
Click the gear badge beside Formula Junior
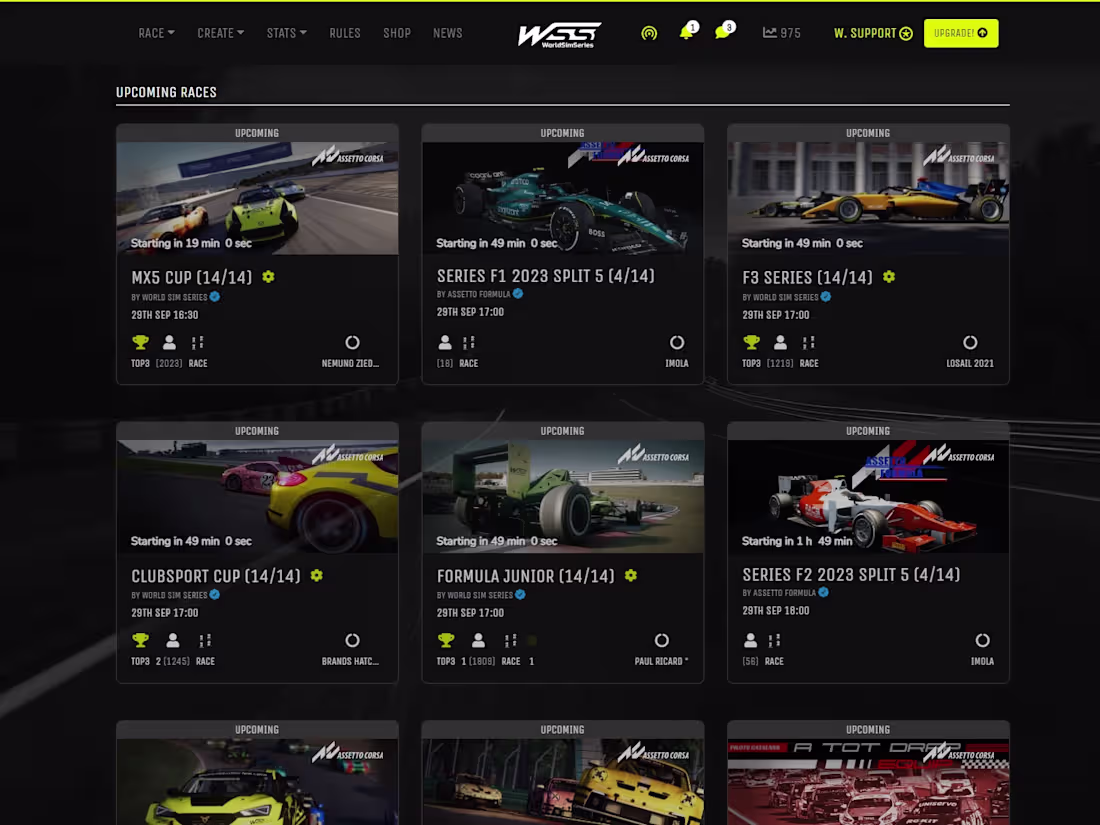[631, 575]
